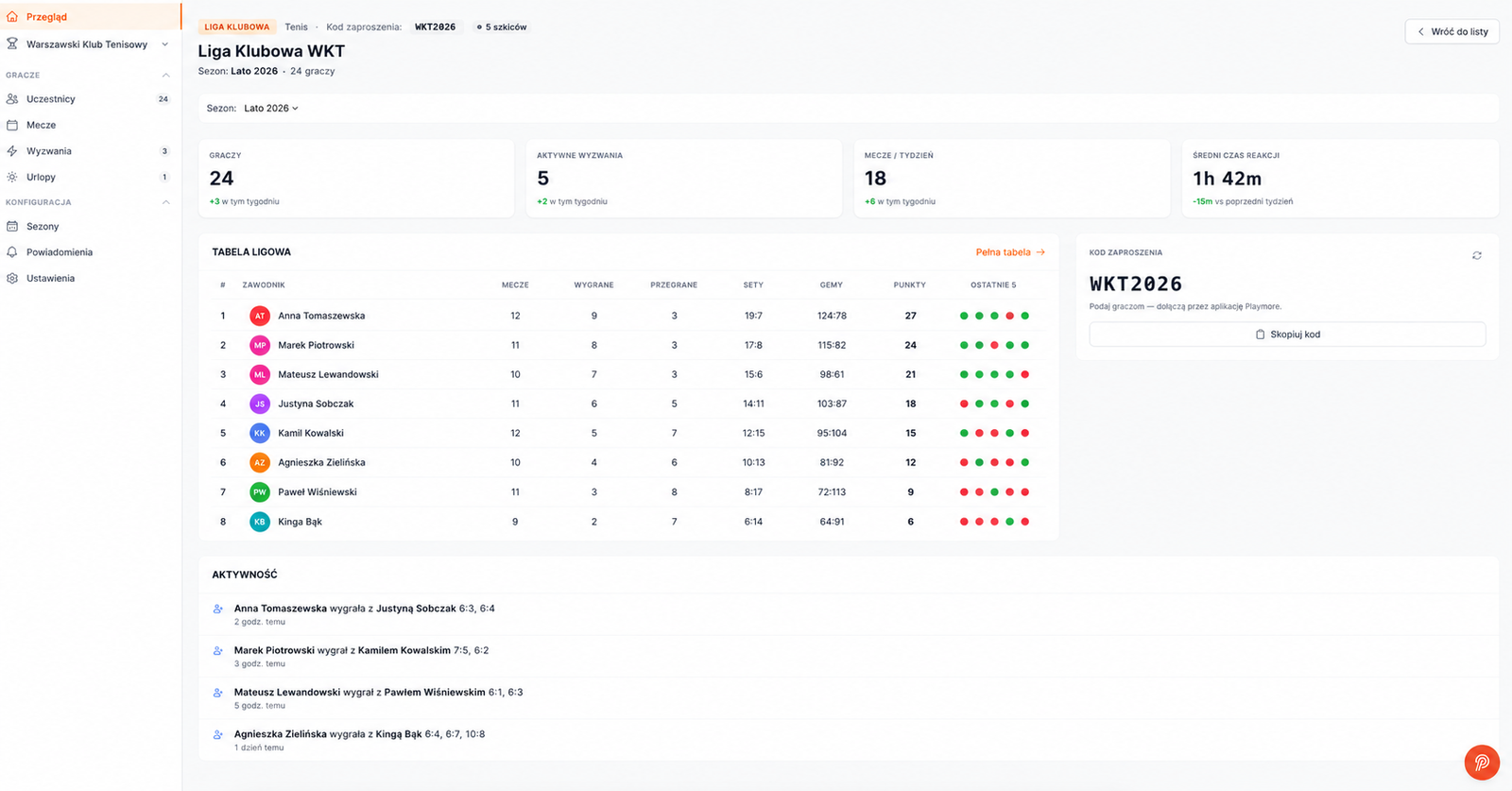This screenshot has height=791, width=1512.
Task: Click the refresh invitation code icon
Action: pos(1476,255)
